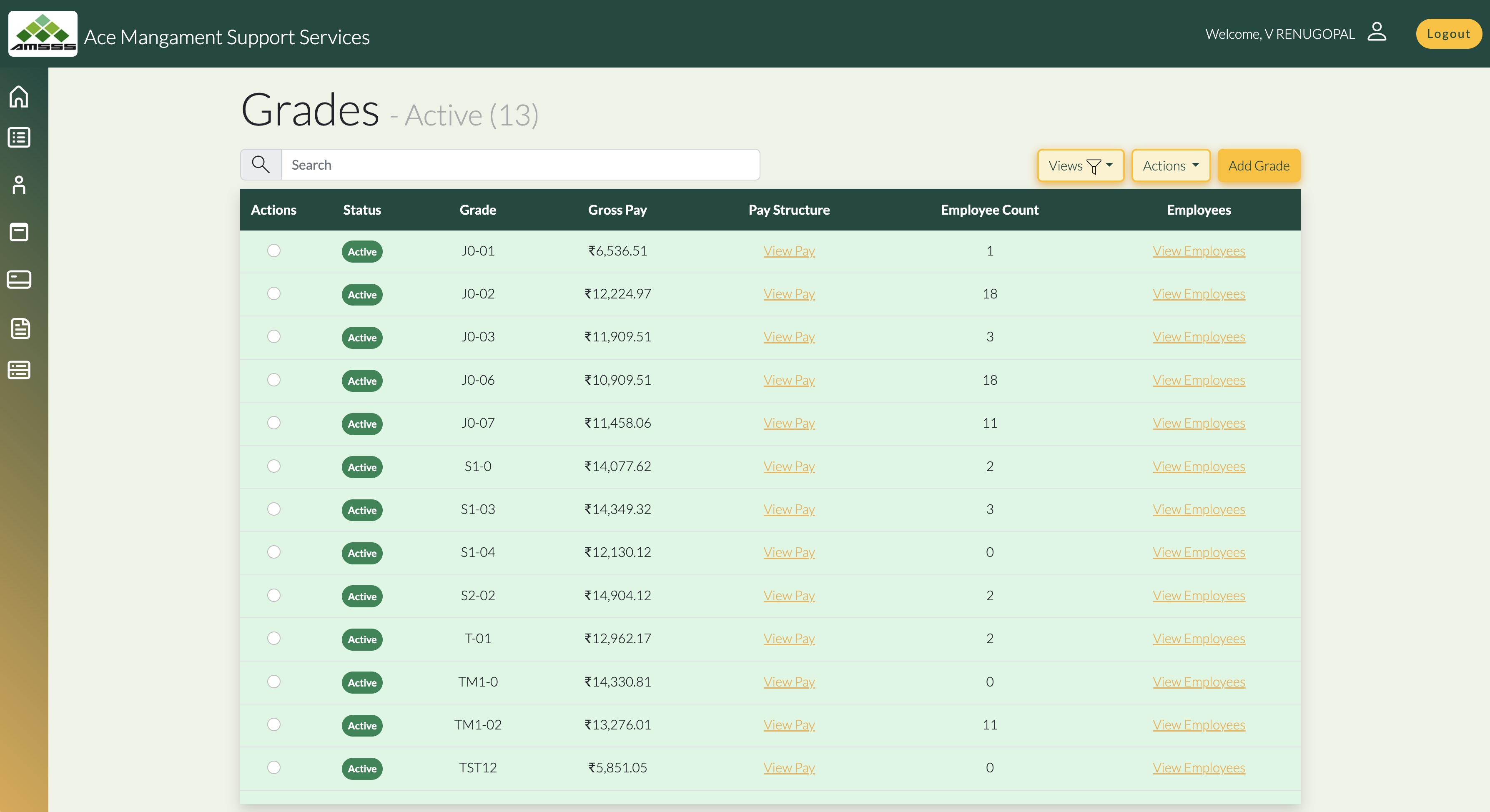Select the radio button for grade J0-01
The width and height of the screenshot is (1490, 812).
273,251
